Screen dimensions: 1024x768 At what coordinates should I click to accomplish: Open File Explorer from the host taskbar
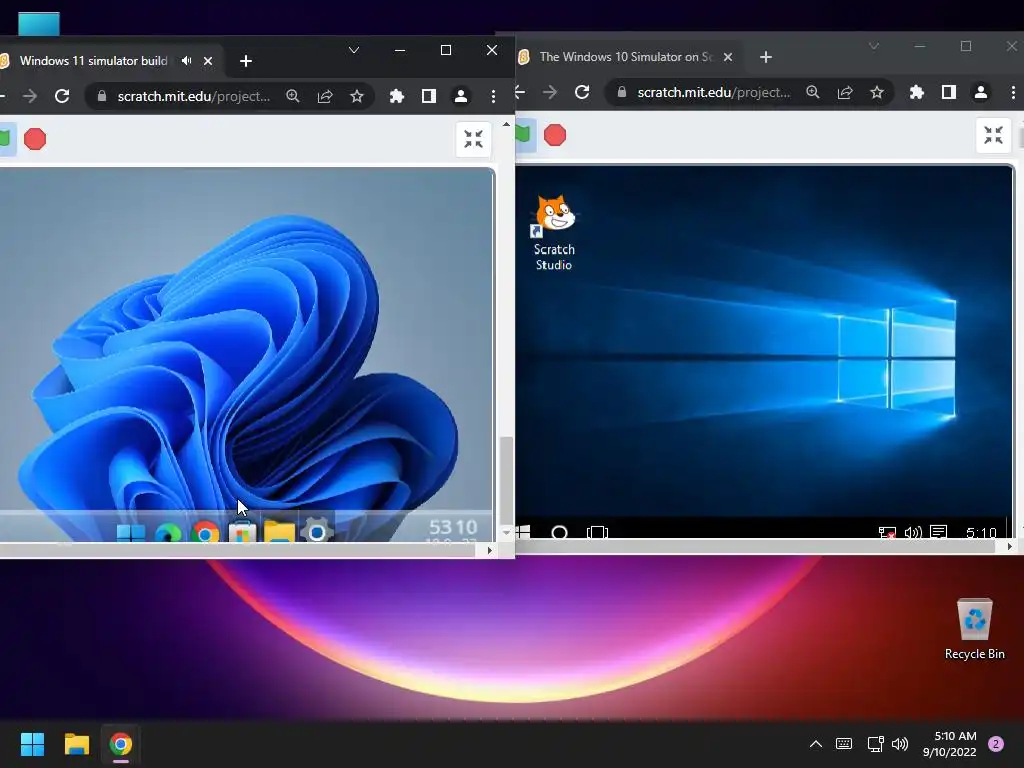[76, 744]
